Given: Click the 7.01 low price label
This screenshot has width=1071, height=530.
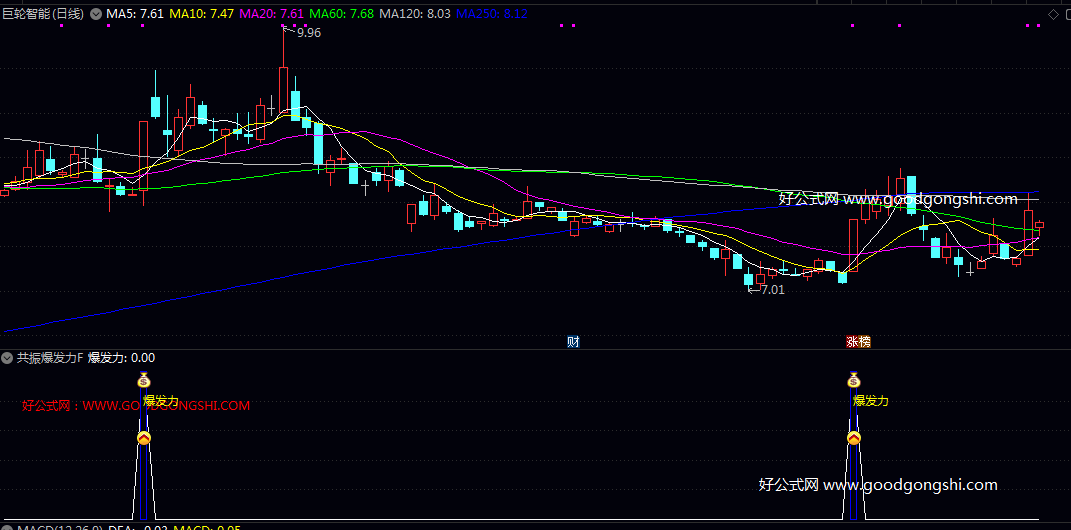Looking at the screenshot, I should (x=772, y=290).
